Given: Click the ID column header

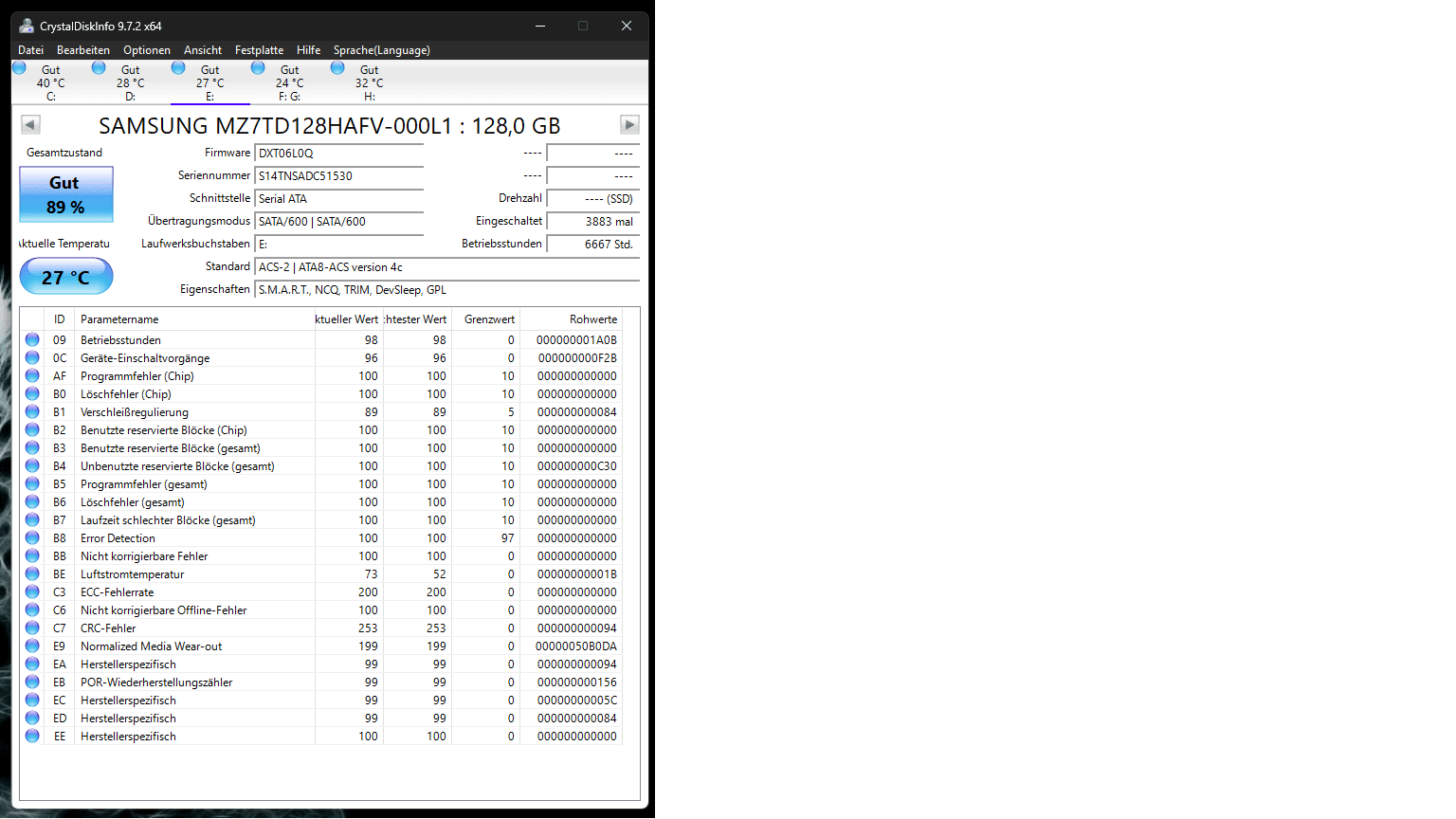Looking at the screenshot, I should (x=60, y=319).
